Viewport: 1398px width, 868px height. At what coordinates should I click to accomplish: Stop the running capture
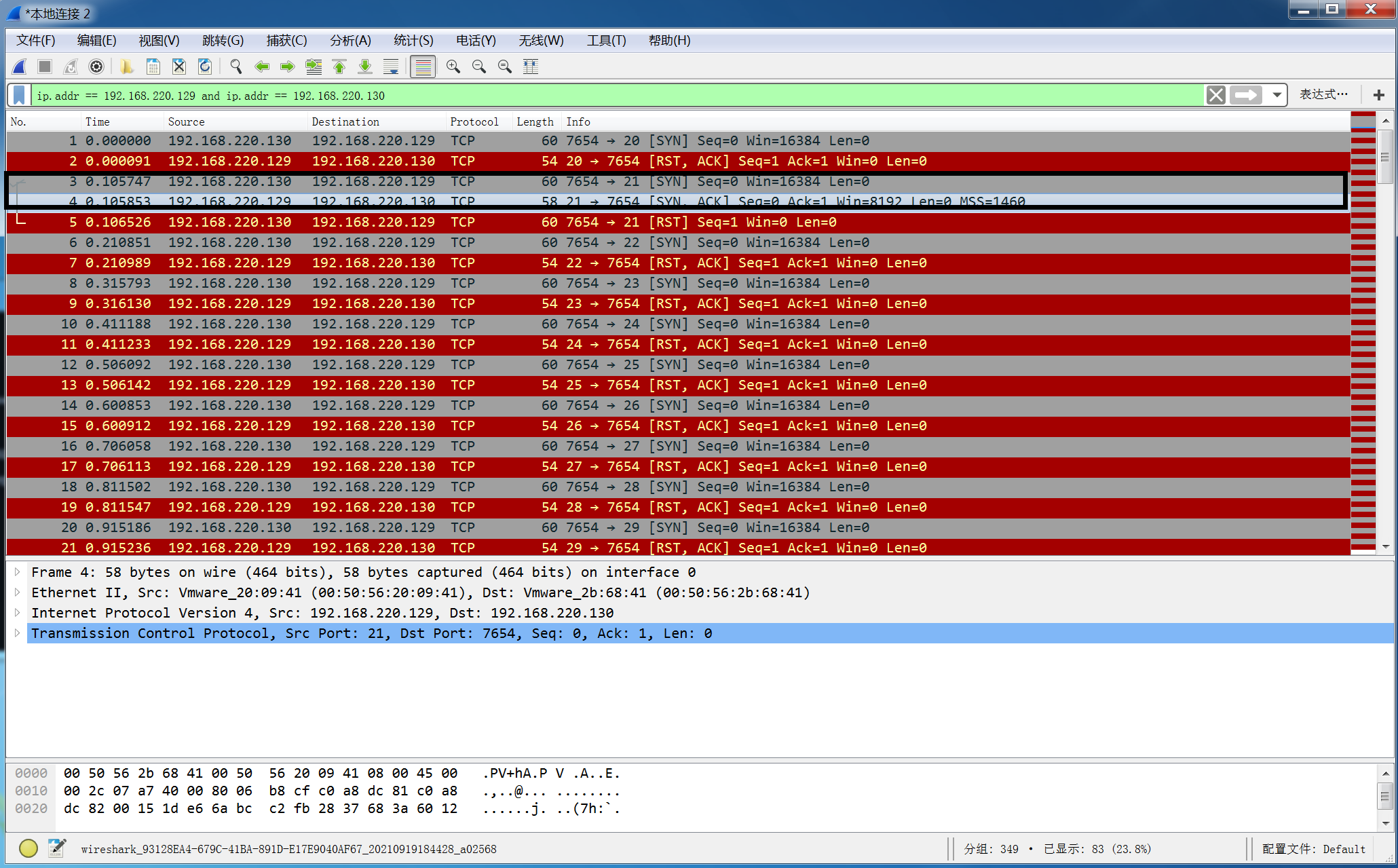click(45, 67)
